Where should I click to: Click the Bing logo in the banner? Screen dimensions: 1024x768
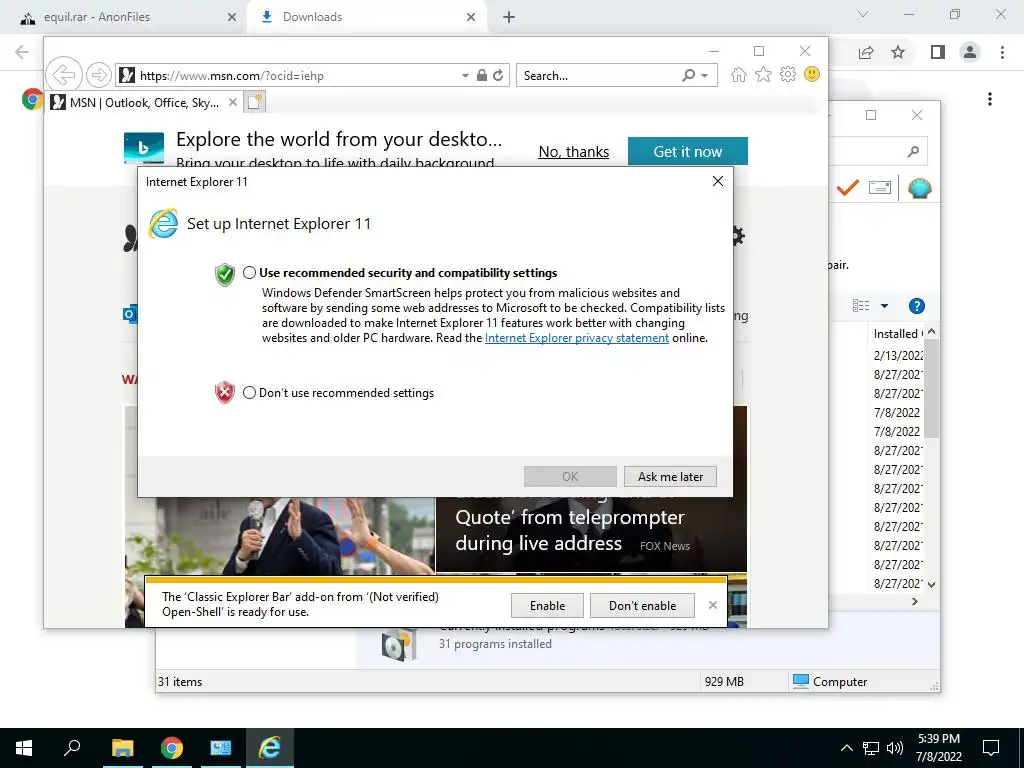[144, 148]
